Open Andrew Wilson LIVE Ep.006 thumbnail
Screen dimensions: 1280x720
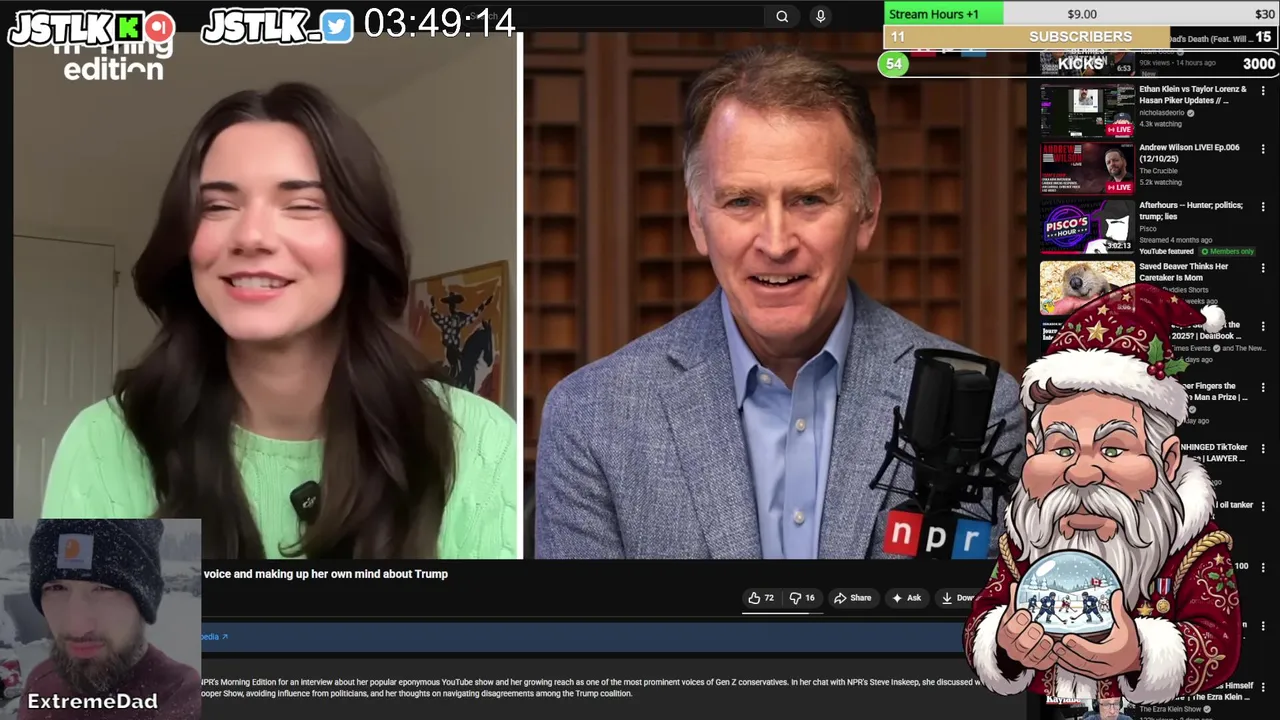pyautogui.click(x=1087, y=168)
